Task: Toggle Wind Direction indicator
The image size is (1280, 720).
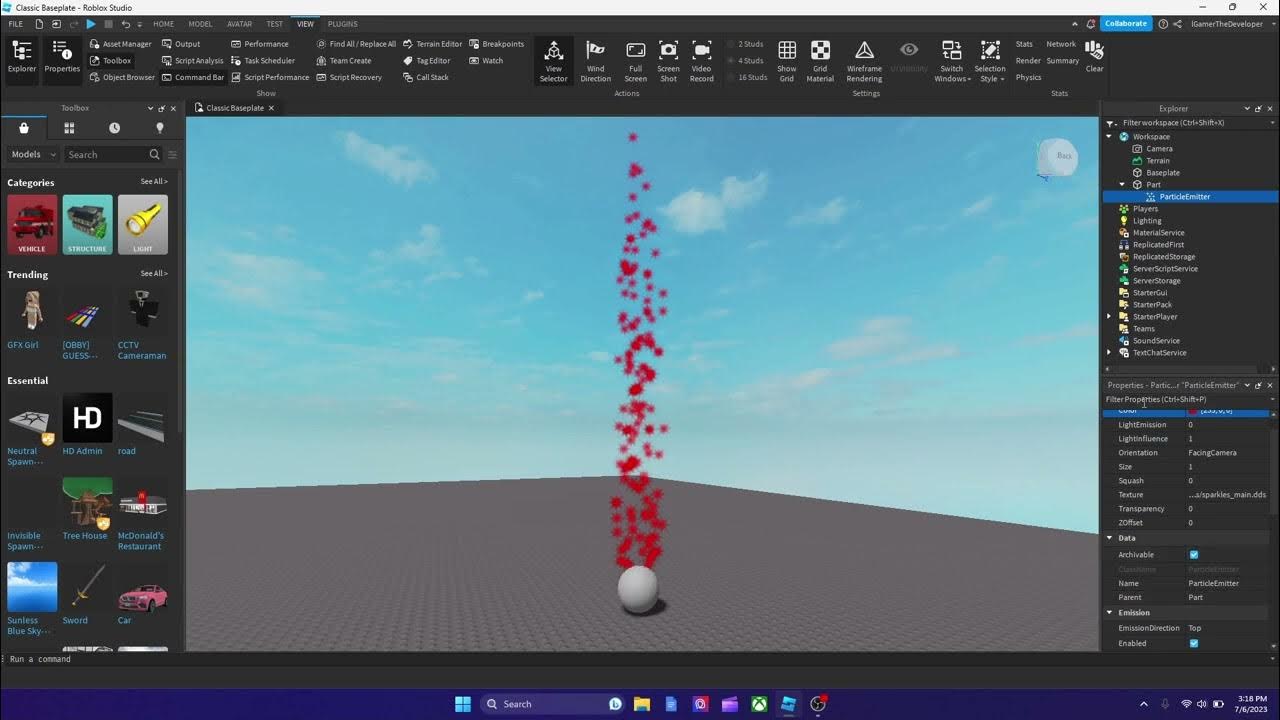Action: click(x=595, y=61)
